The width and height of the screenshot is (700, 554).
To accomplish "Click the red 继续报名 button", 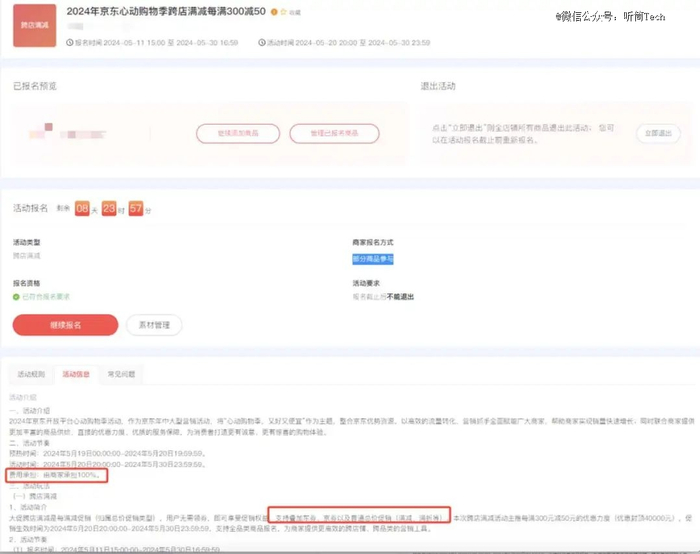I will pyautogui.click(x=65, y=325).
